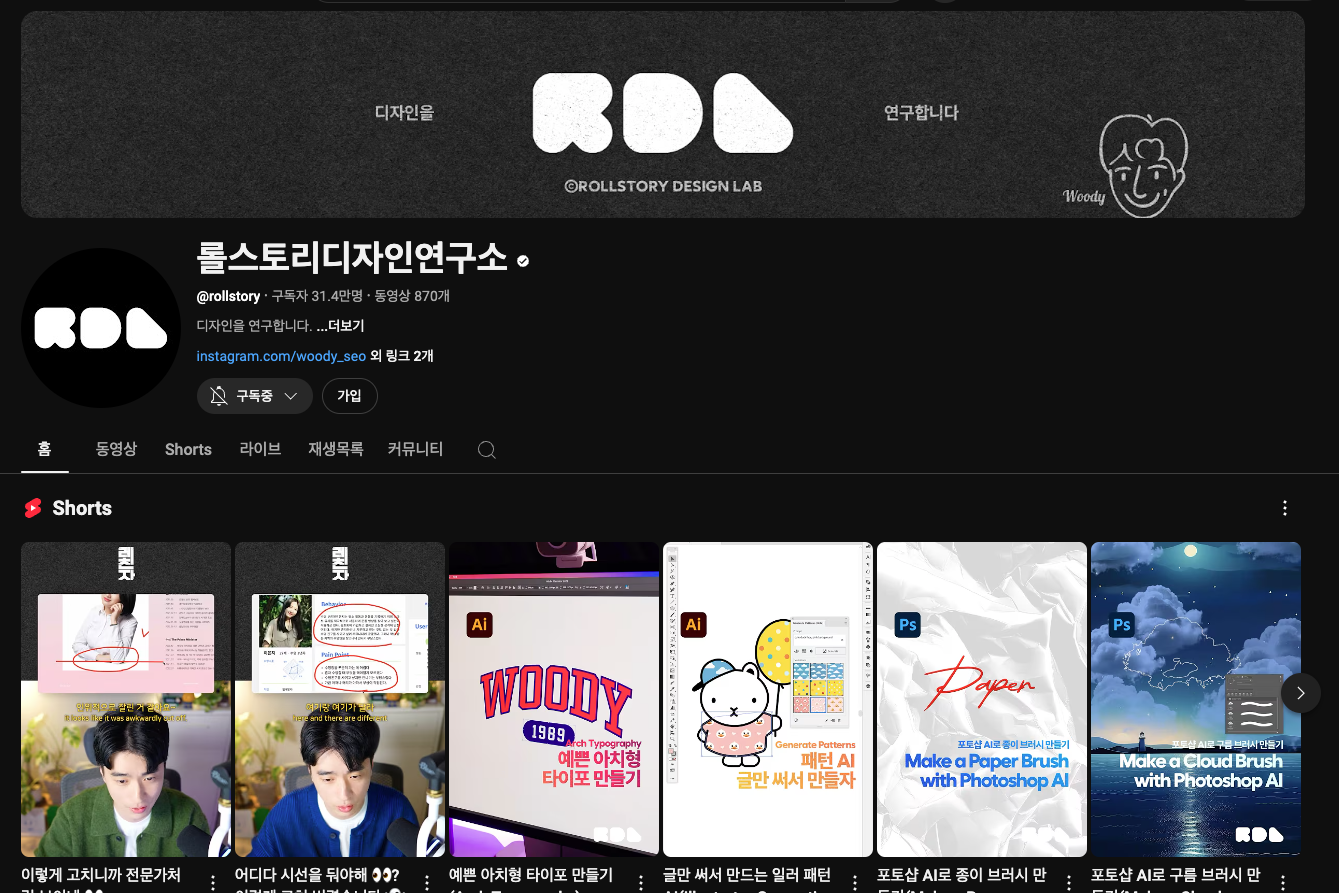Open menu for 어디다 시선을 둬야해 short
The image size is (1339, 893).
point(427,883)
